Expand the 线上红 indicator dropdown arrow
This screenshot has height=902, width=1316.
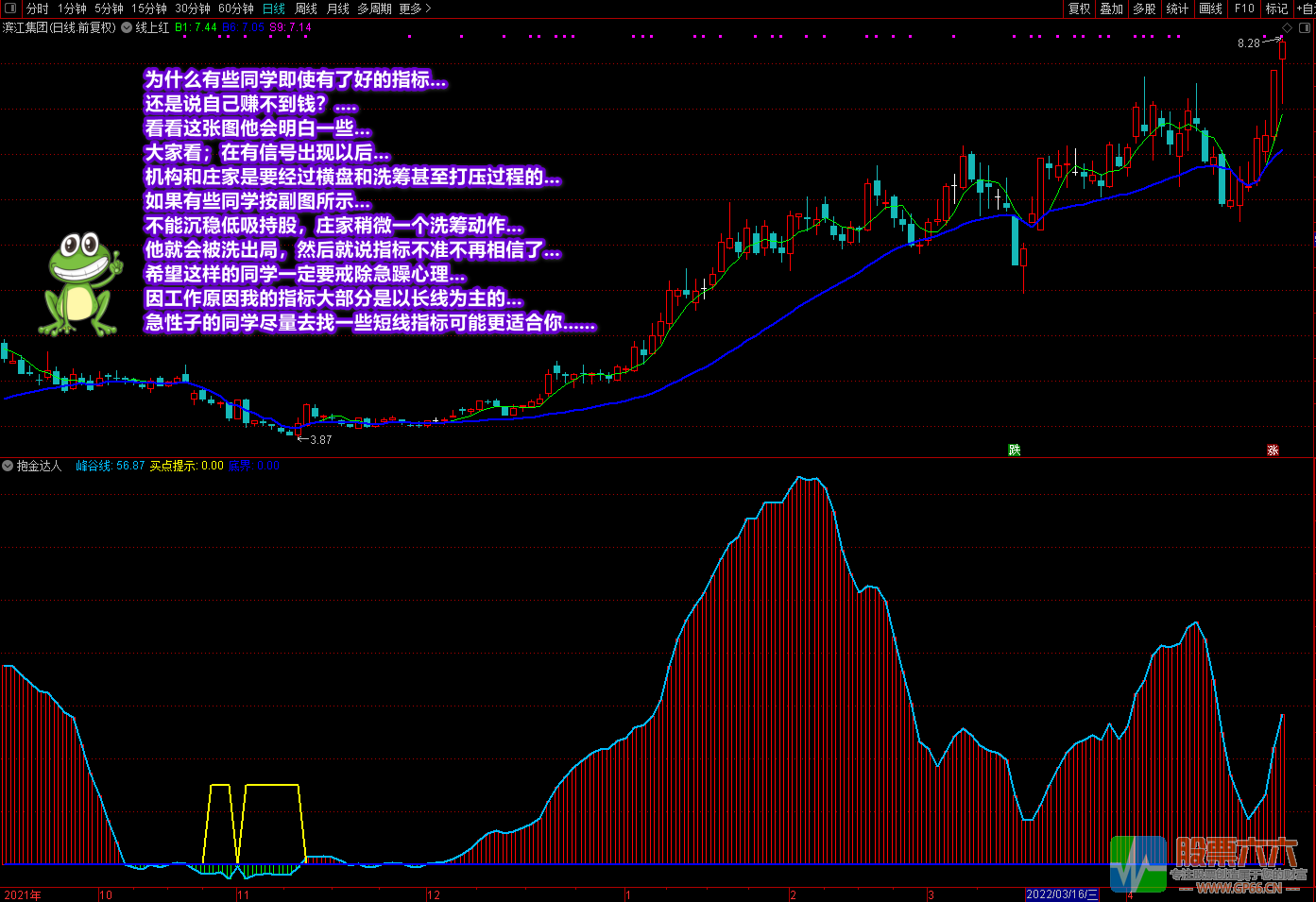(x=127, y=28)
